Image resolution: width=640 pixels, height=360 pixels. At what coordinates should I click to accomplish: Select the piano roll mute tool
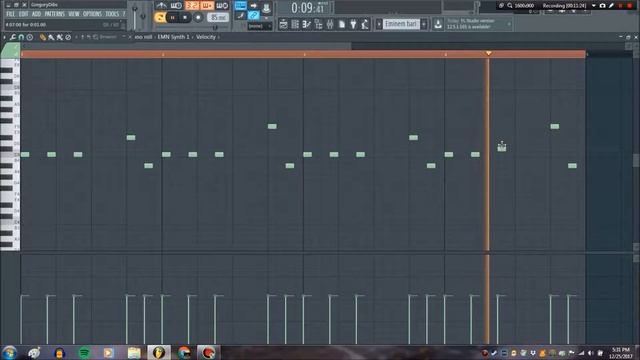(x=68, y=37)
